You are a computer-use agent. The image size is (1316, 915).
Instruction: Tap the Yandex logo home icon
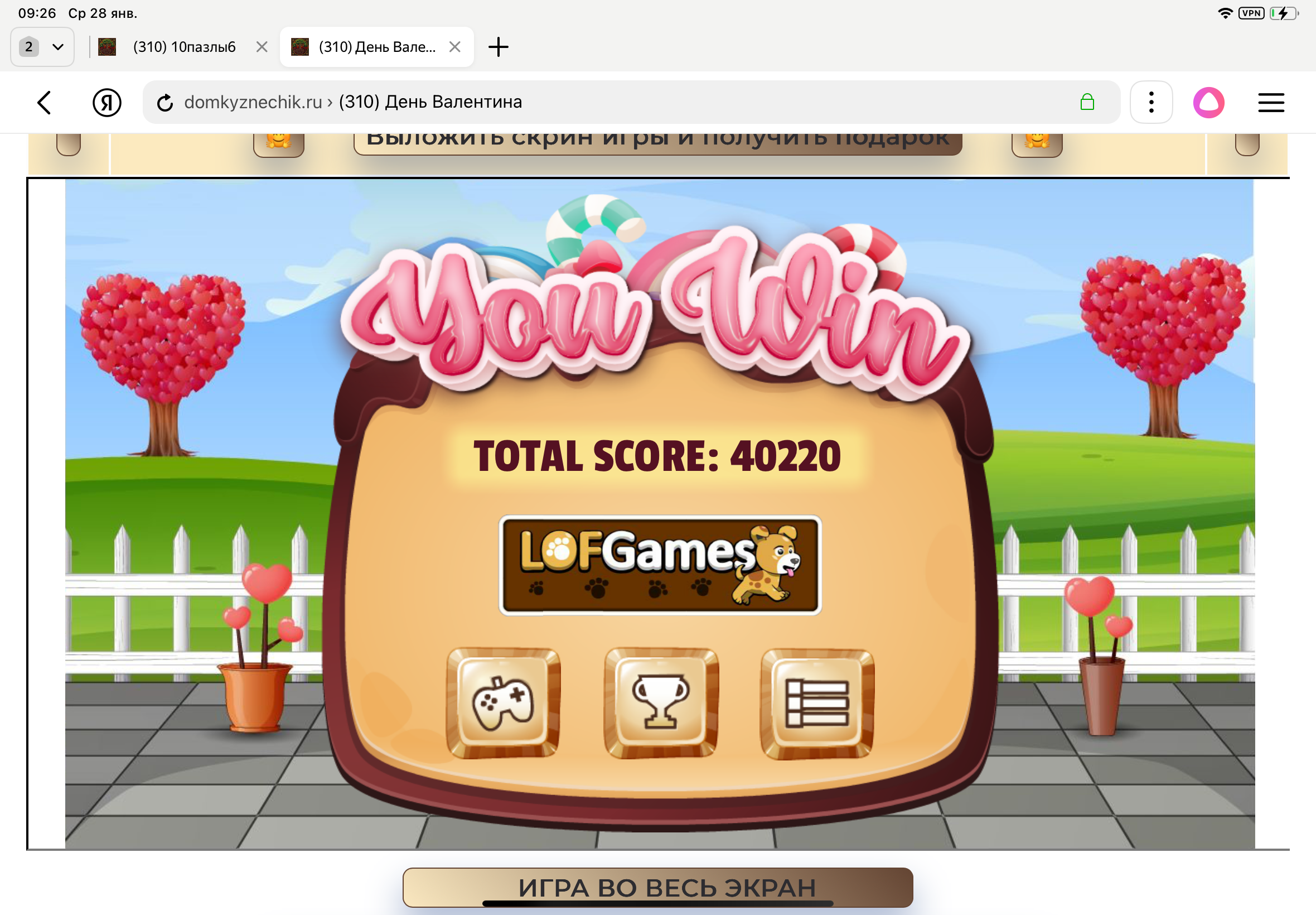(107, 103)
